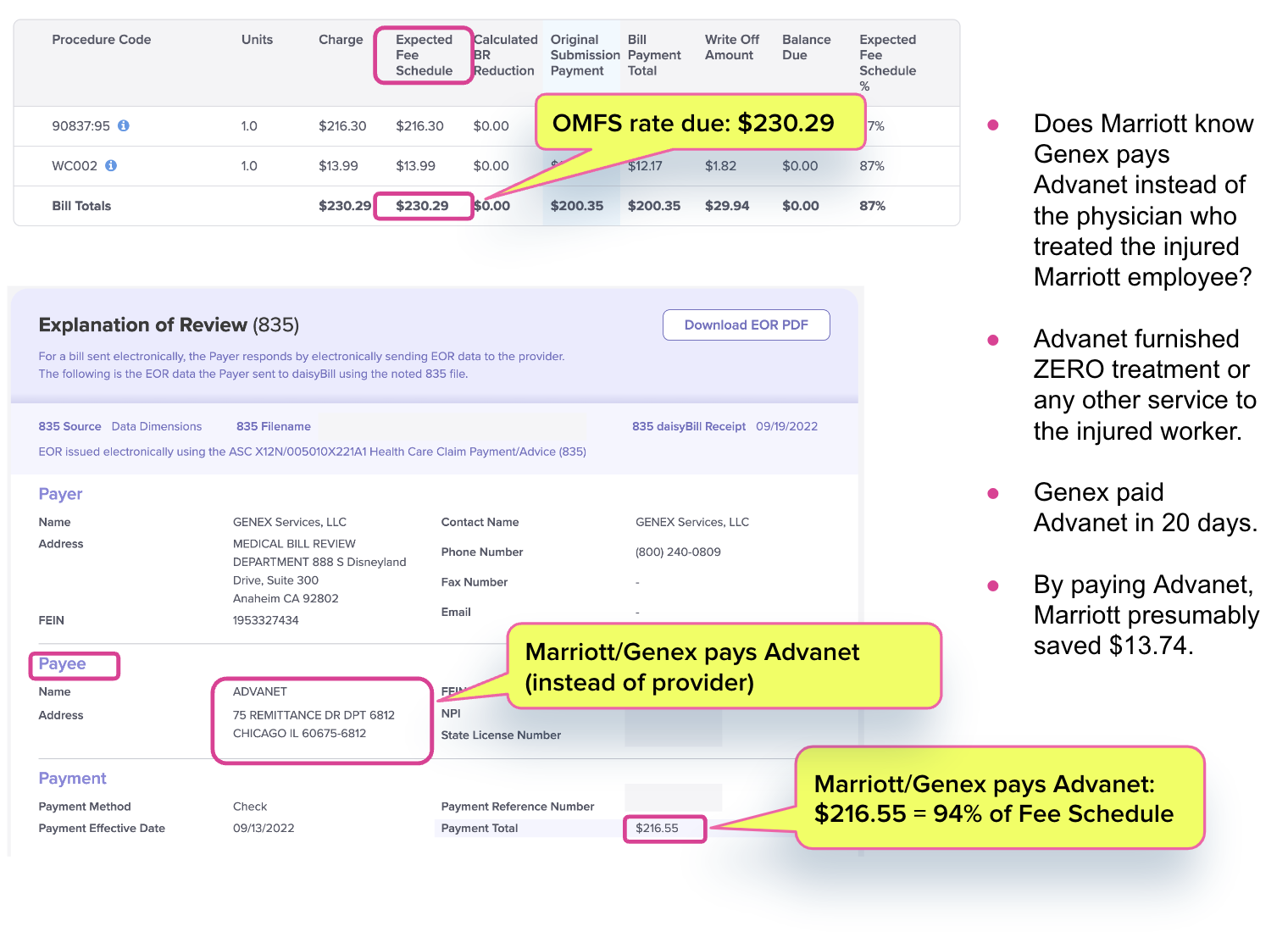Click $12.17 bill payment total
Screen dimensions: 1288x932
tap(645, 166)
